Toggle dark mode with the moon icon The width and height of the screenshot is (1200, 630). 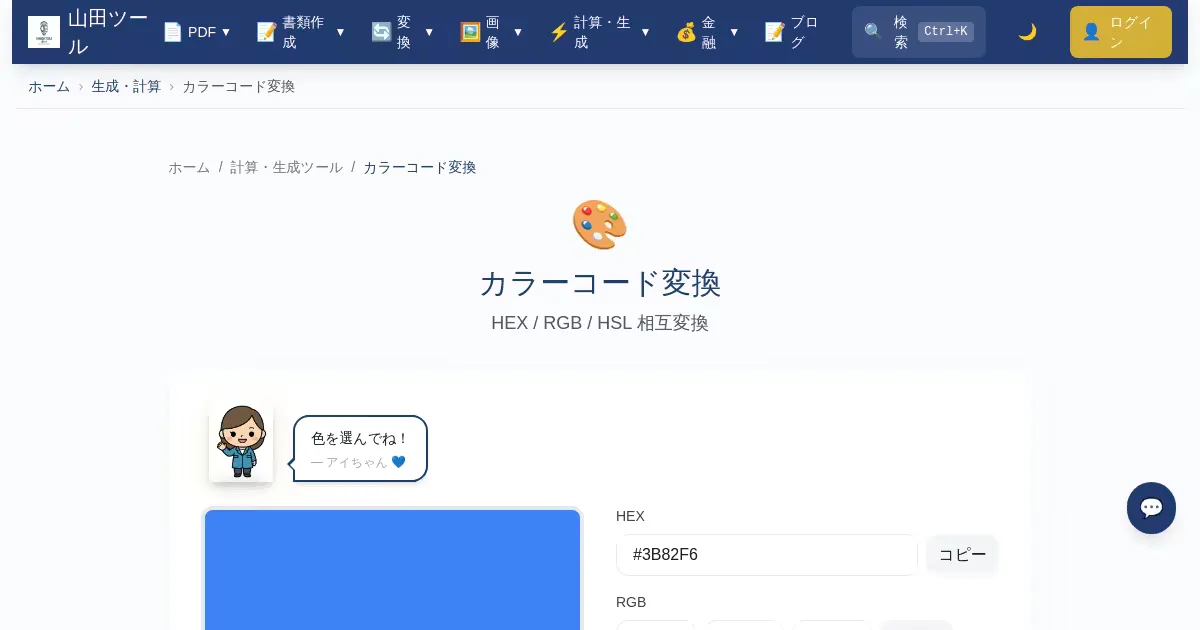point(1027,32)
